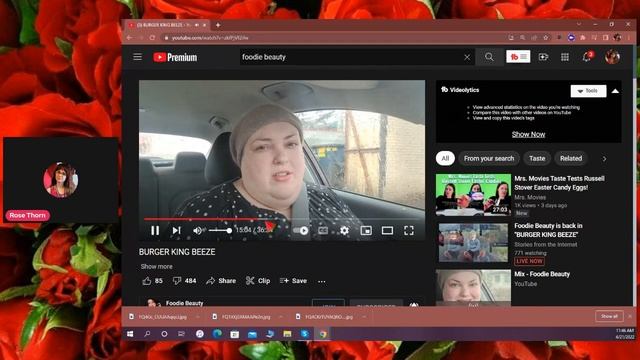Skip to the next video
The width and height of the screenshot is (640, 360).
click(x=176, y=231)
